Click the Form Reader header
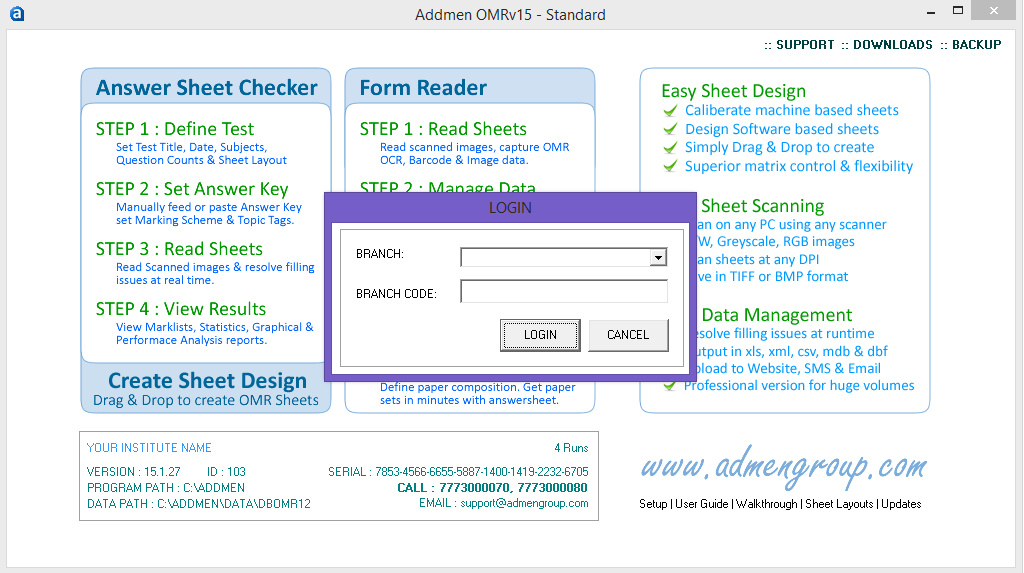1024x573 pixels. 423,88
